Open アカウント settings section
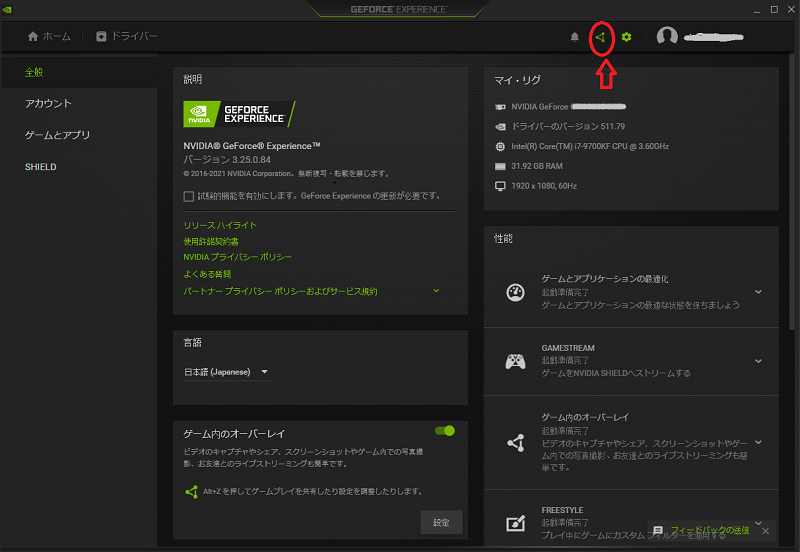The image size is (800, 552). [x=48, y=104]
